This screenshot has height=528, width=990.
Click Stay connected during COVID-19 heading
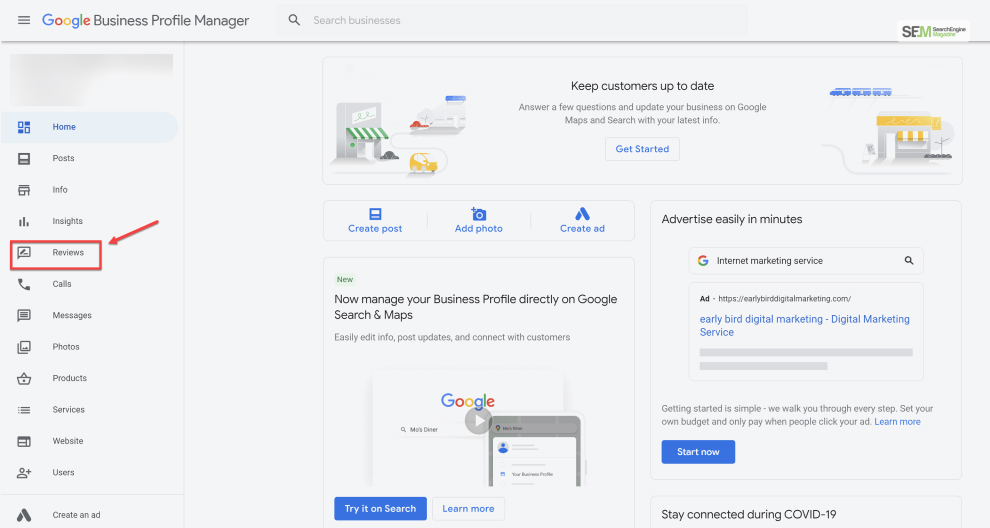749,514
